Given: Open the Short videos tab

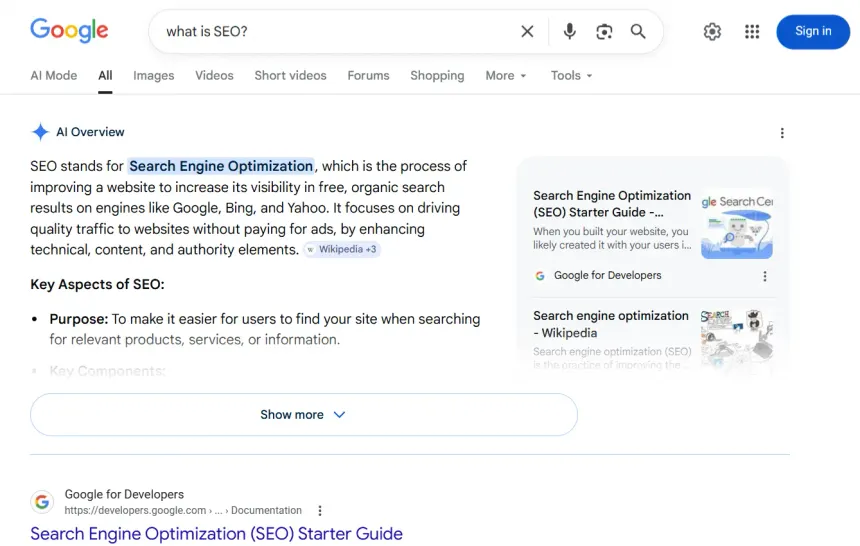Looking at the screenshot, I should click(290, 76).
